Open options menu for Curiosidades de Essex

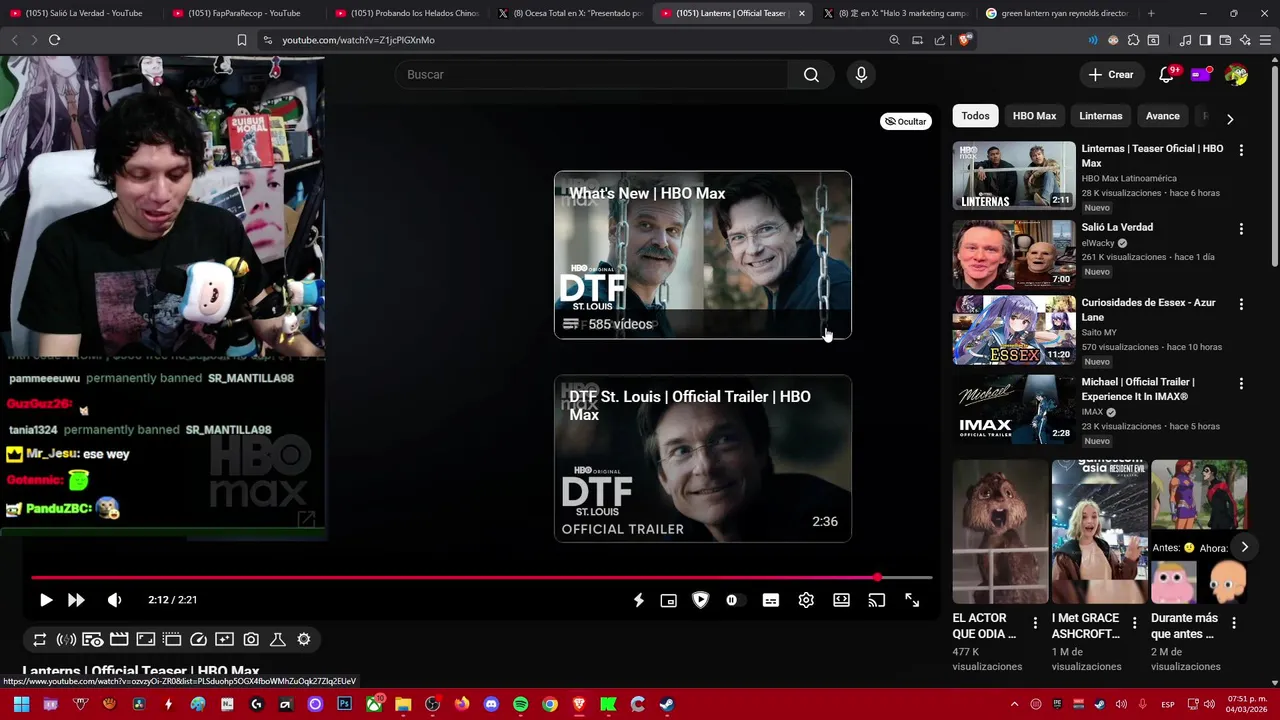(1241, 304)
